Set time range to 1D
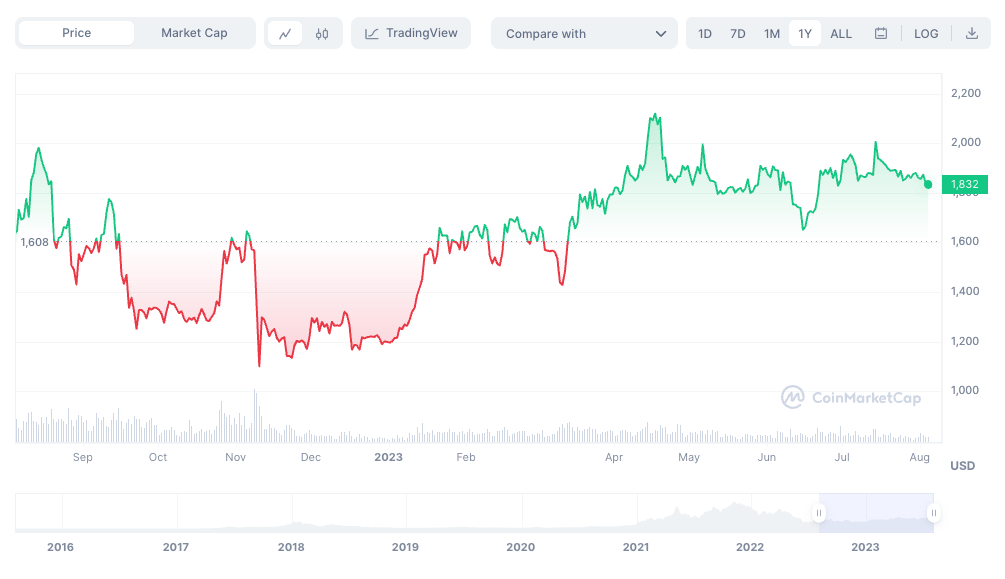This screenshot has width=1005, height=579. [705, 33]
